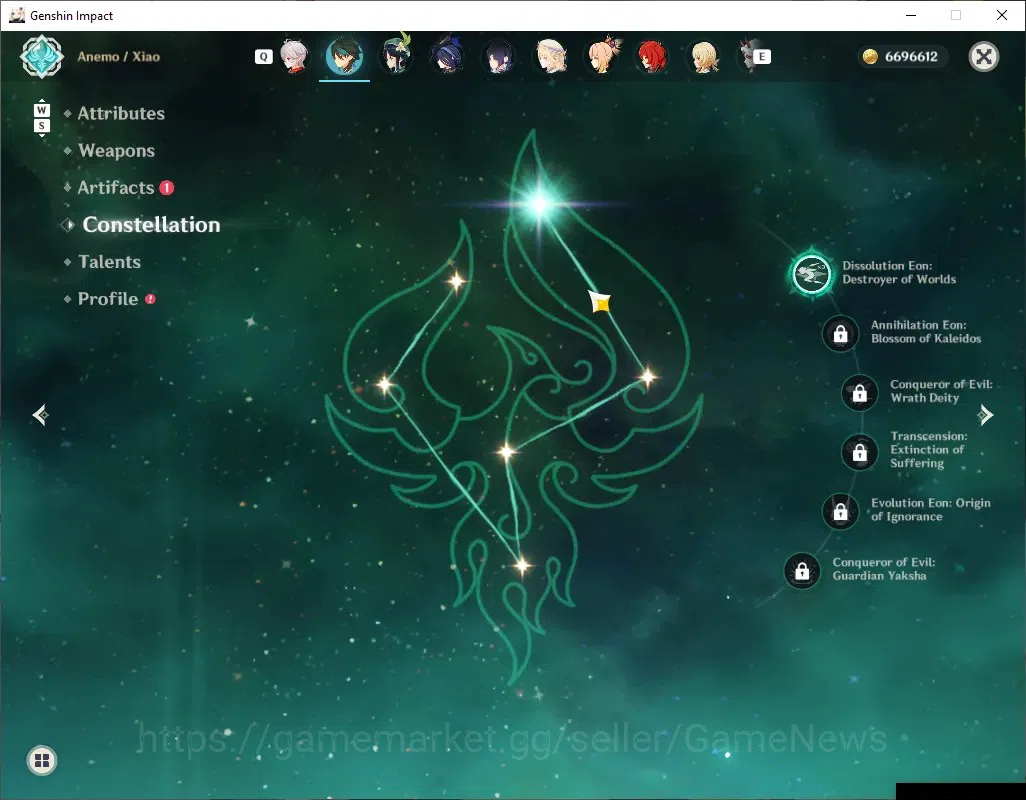This screenshot has height=800, width=1026.
Task: Click the yellow diamond constellation node
Action: pos(600,302)
